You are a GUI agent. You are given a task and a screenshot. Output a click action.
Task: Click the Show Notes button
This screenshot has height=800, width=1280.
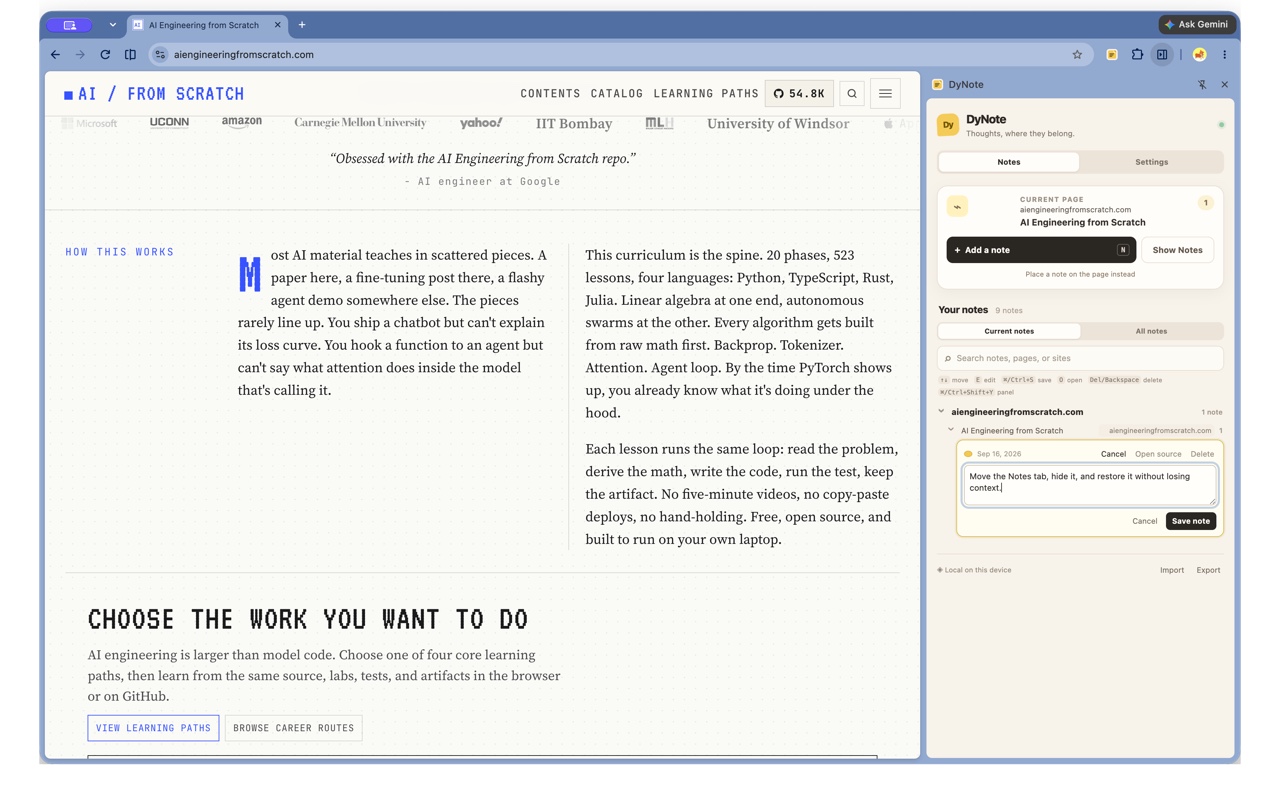point(1177,250)
